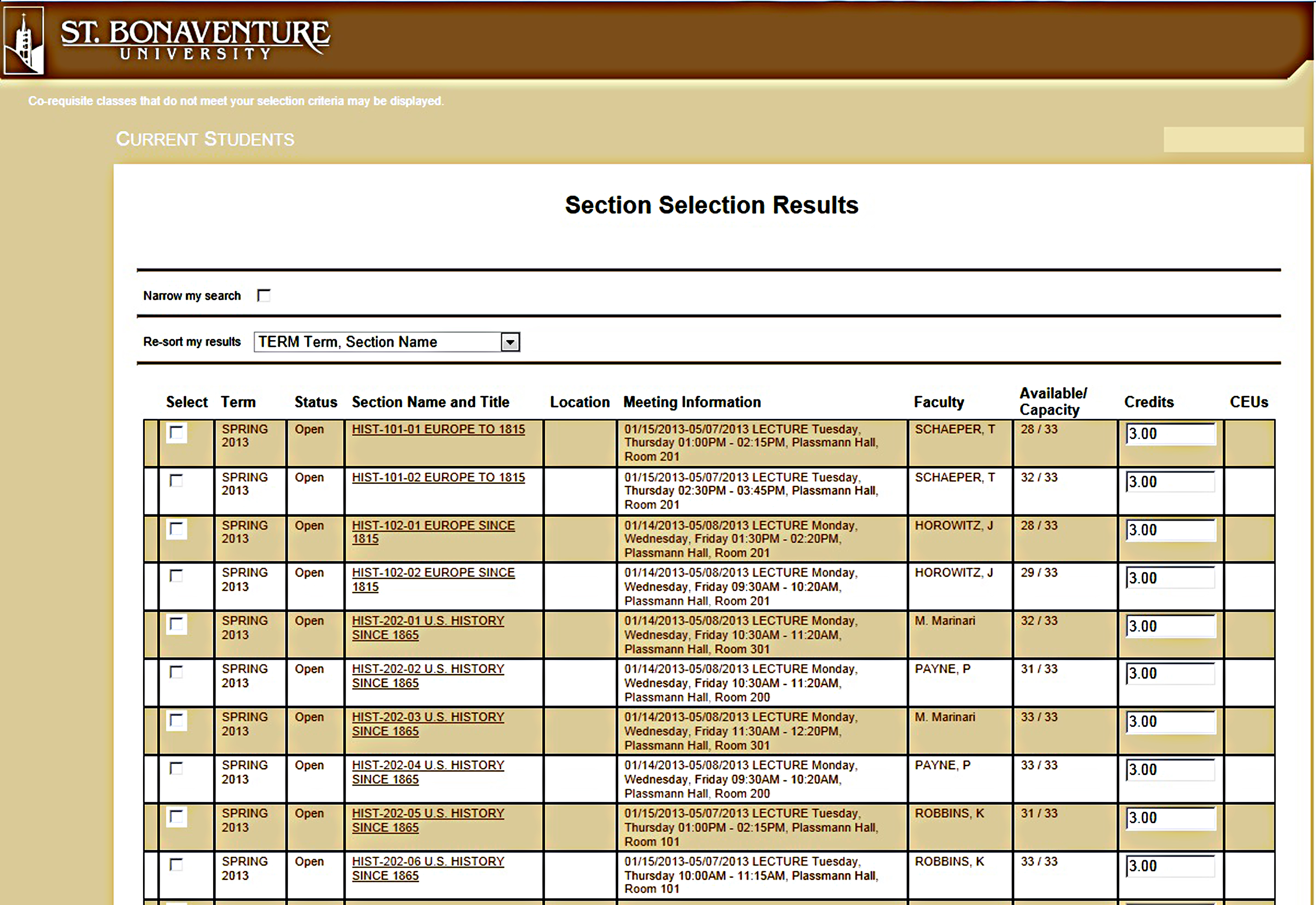Open HIST-202-05 U.S. HISTORY SINCE 1865 link
The height and width of the screenshot is (905, 1316).
pos(428,820)
